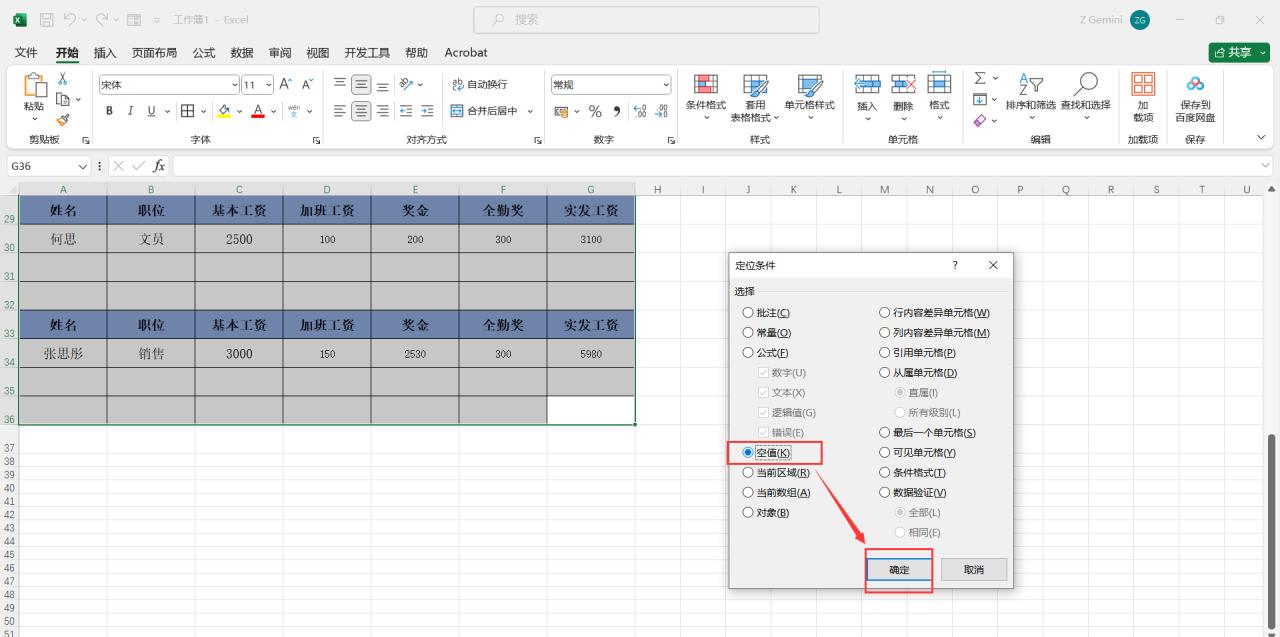The height and width of the screenshot is (637, 1280).
Task: Click the Add-ins (加载项) icon
Action: coord(1143,84)
